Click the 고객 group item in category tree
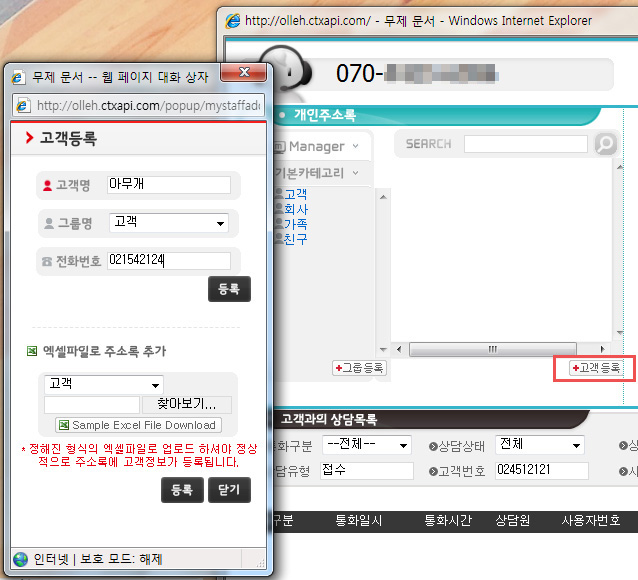Screen dimensions: 638x580 coord(295,194)
